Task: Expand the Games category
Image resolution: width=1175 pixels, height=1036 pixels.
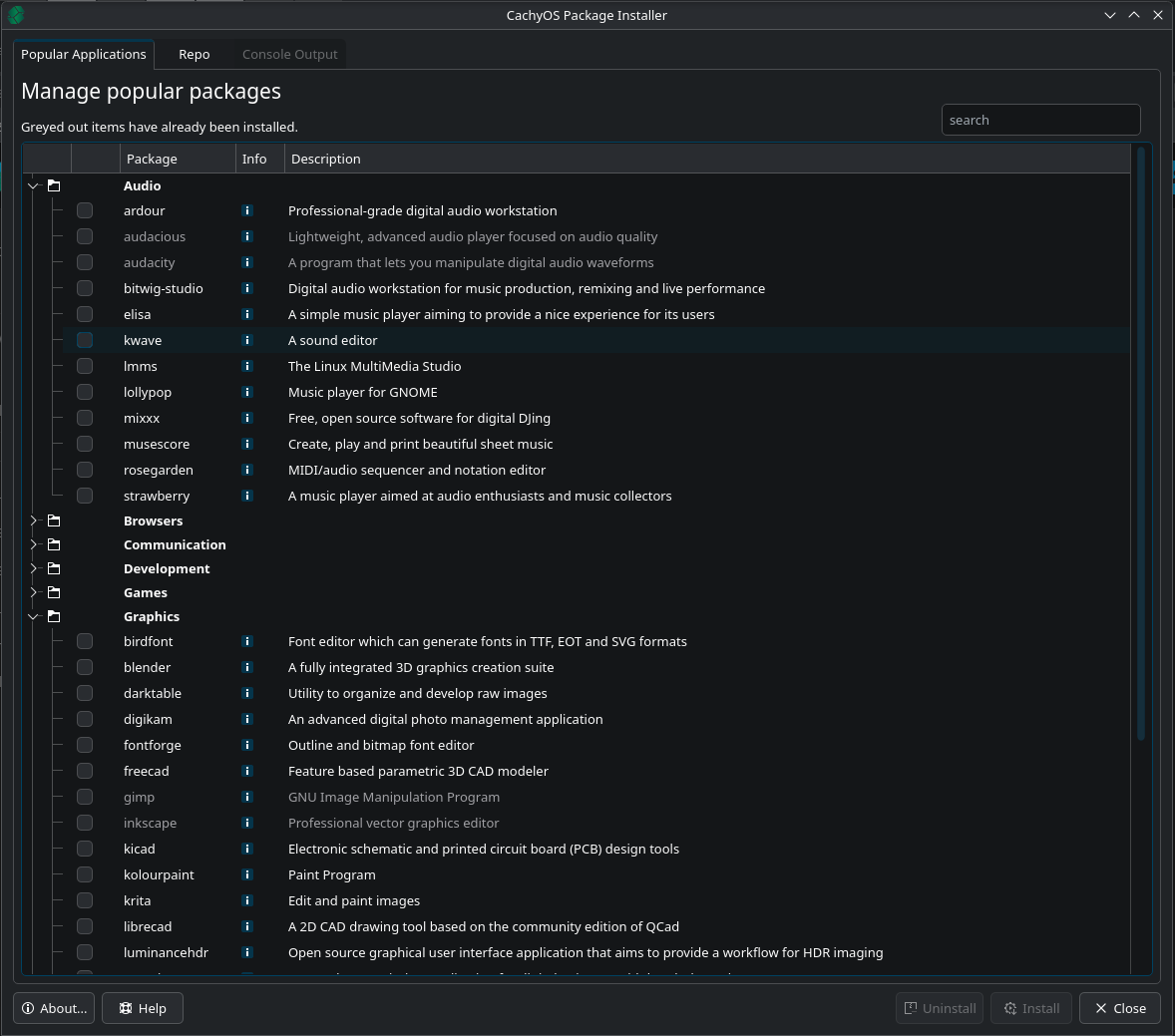Action: click(x=33, y=592)
